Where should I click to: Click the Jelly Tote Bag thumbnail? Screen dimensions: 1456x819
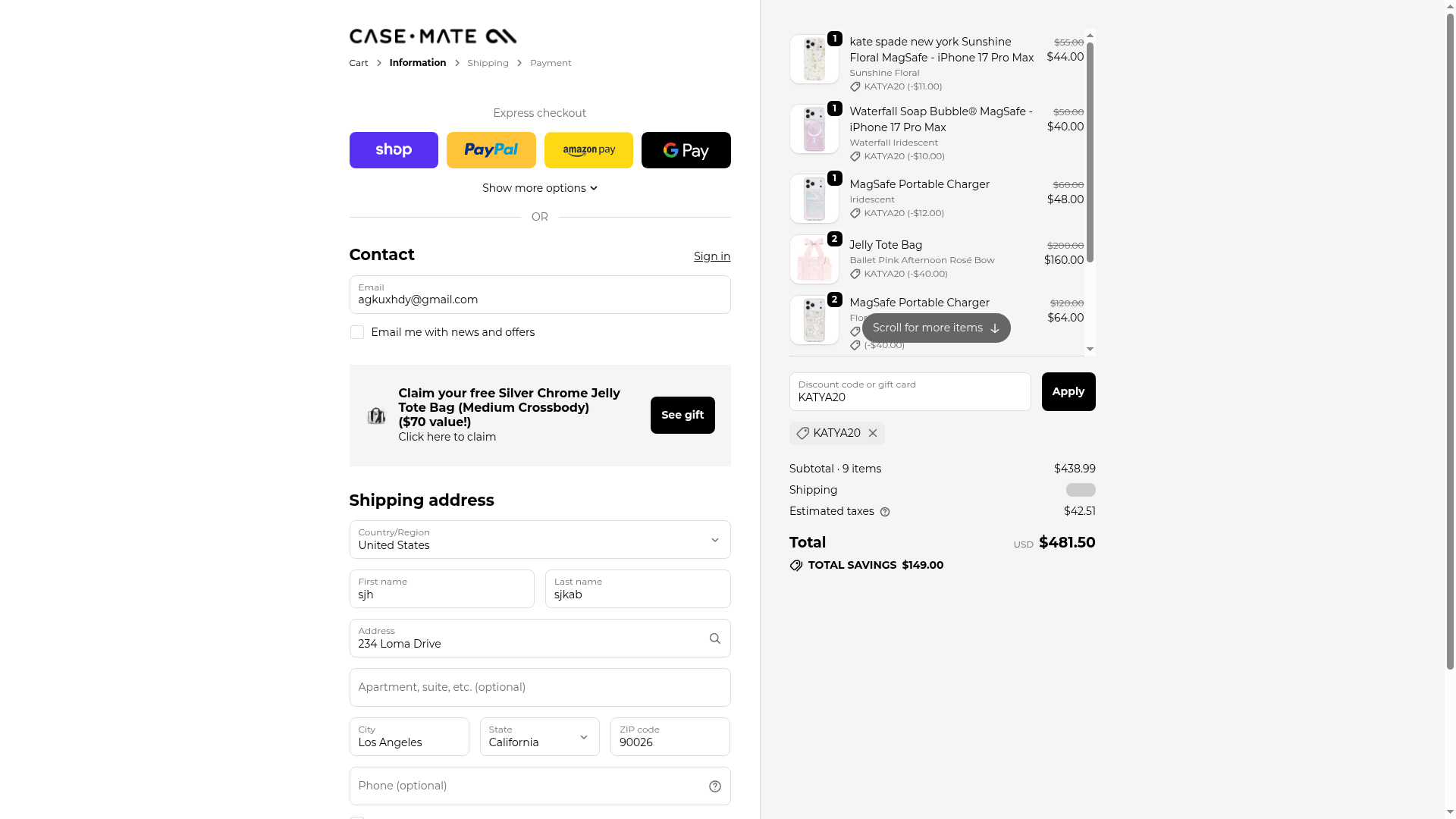814,259
